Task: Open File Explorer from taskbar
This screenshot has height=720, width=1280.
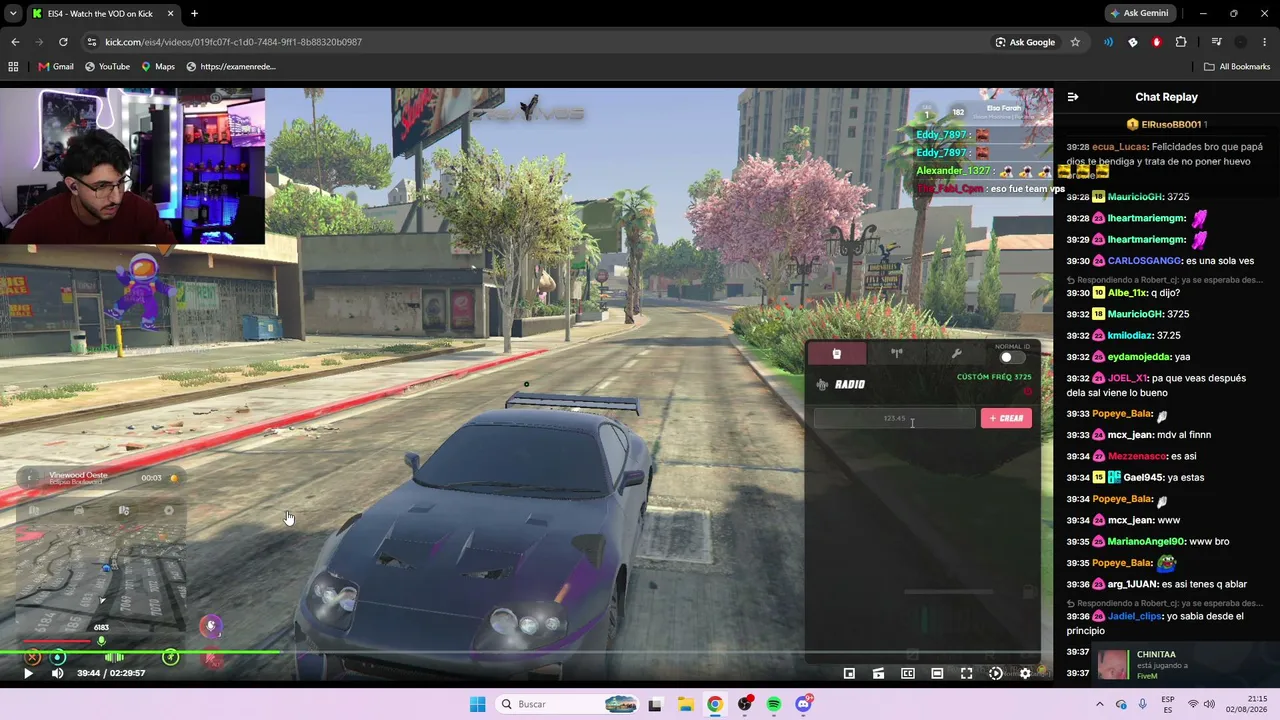Action: pyautogui.click(x=685, y=704)
